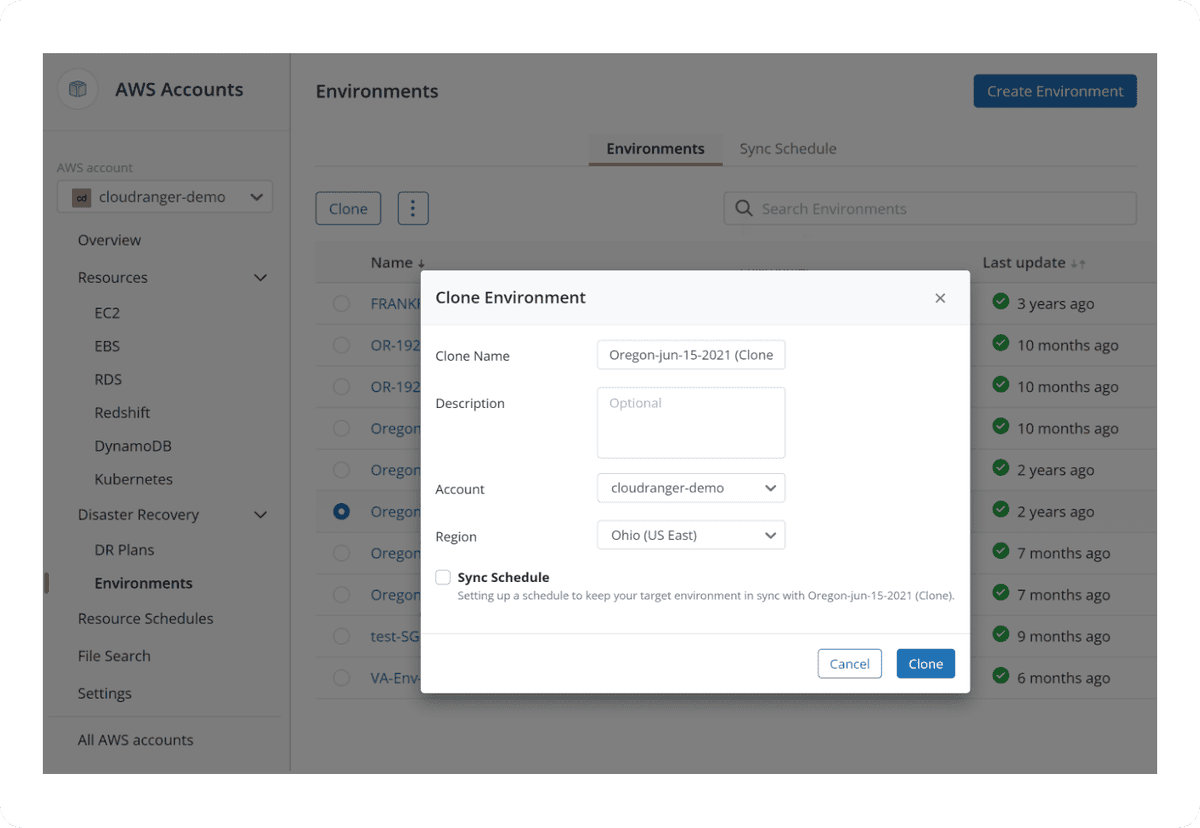Screen dimensions: 1200x828
Task: Open the Region dropdown showing Ohio (US East)
Action: pos(690,535)
